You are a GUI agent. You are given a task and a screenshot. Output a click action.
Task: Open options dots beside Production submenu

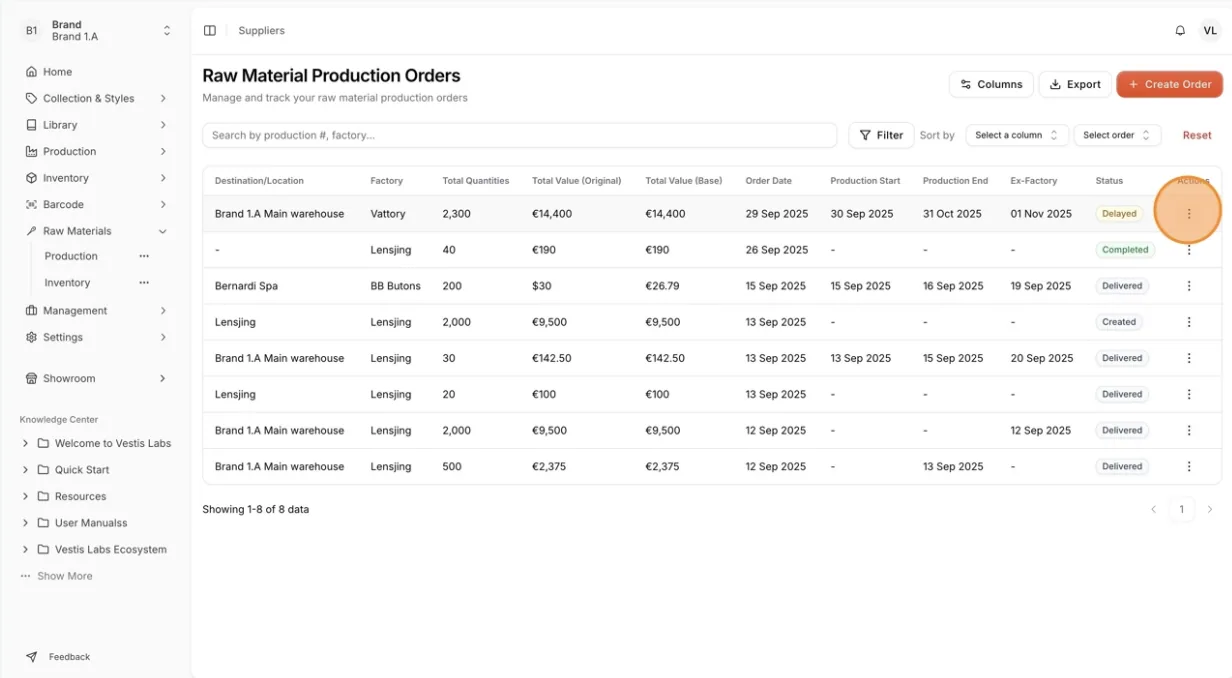tap(144, 257)
